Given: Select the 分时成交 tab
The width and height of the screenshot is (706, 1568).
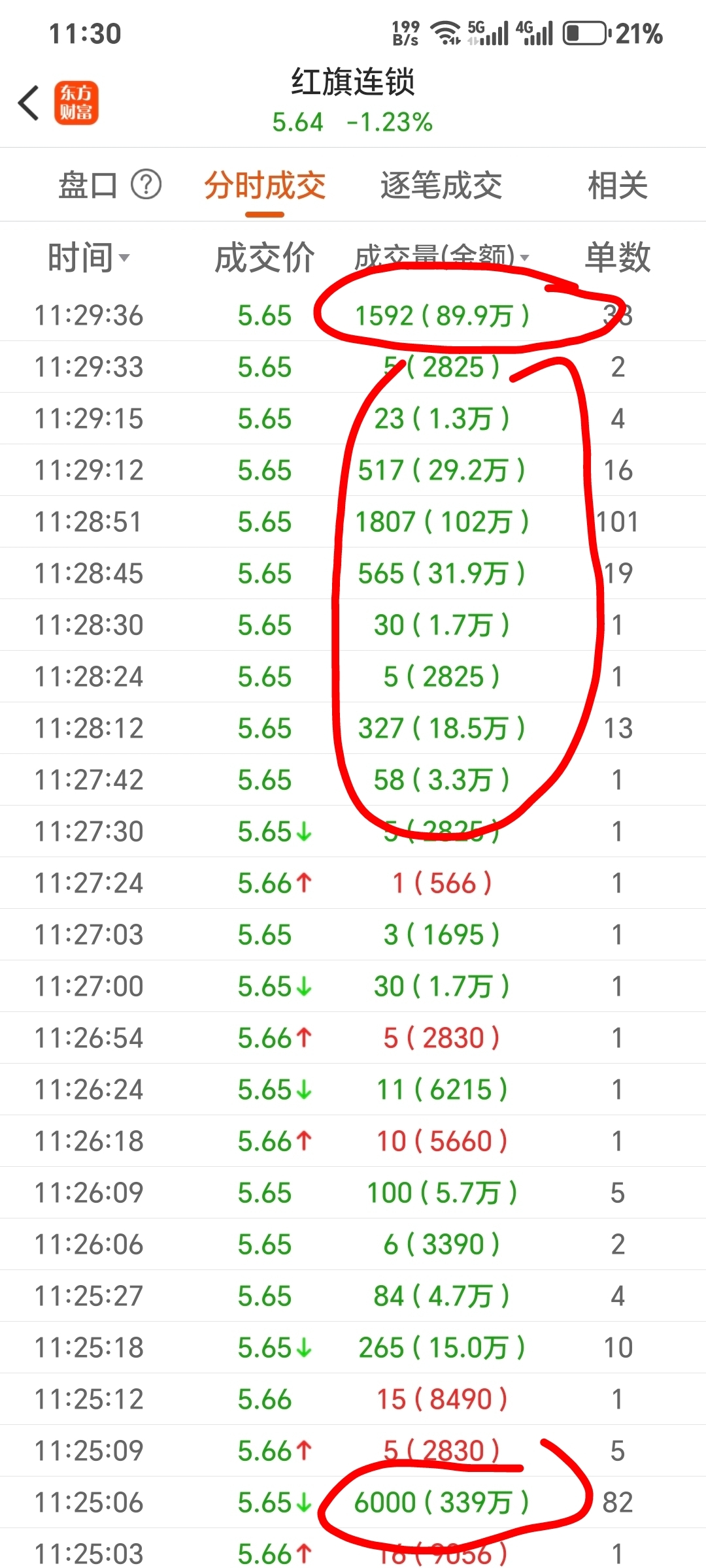Looking at the screenshot, I should [265, 185].
